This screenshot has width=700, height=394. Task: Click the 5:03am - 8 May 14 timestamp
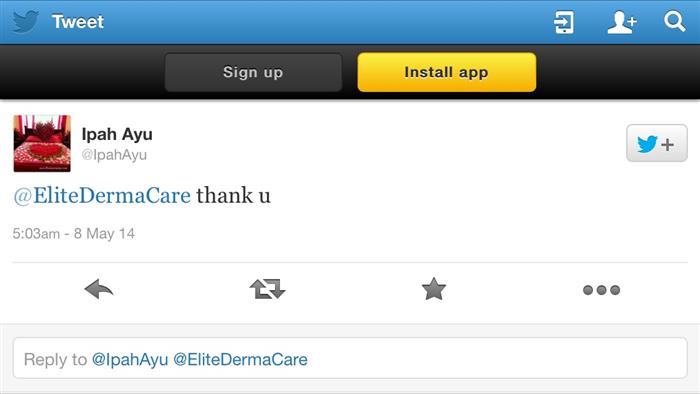click(x=74, y=233)
